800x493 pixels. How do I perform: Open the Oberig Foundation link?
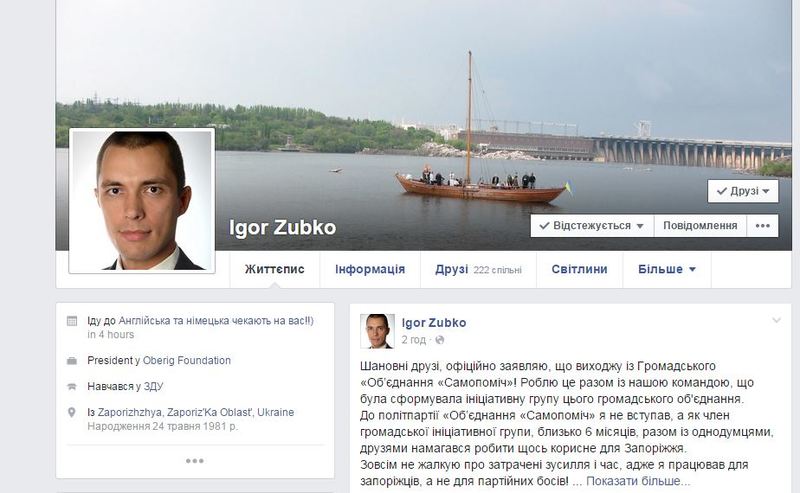point(187,360)
